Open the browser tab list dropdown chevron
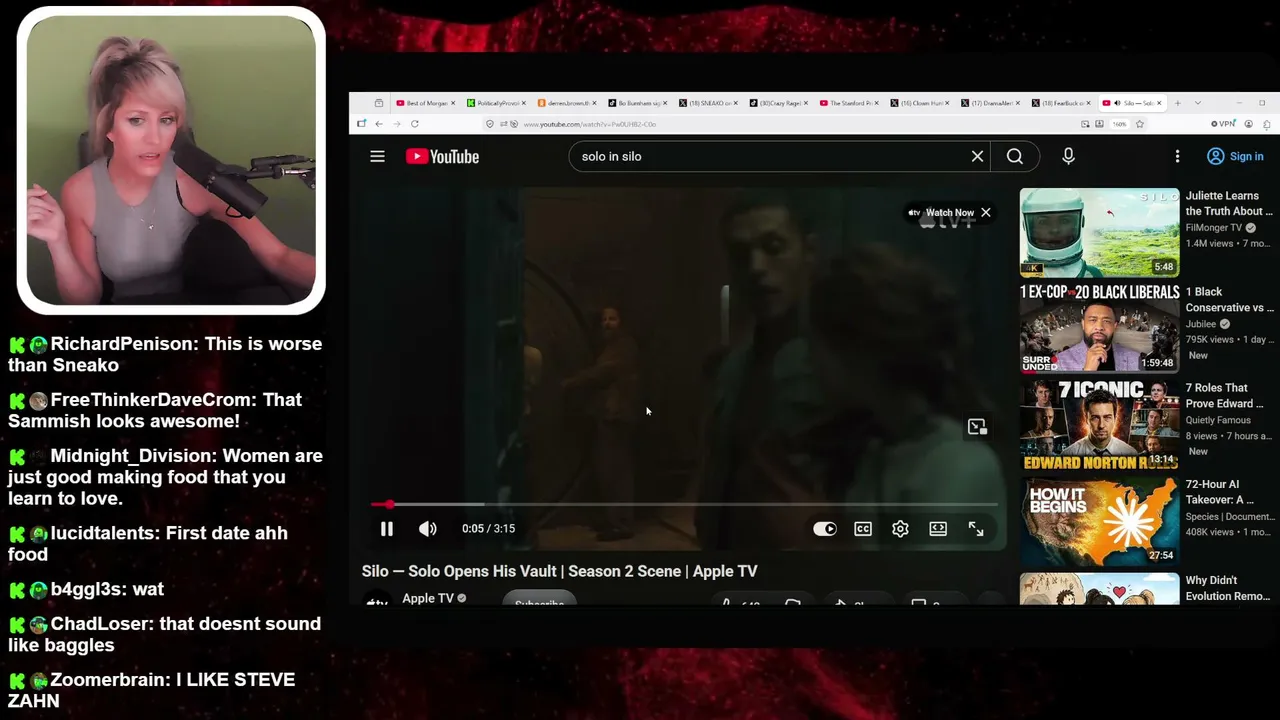 coord(1197,103)
